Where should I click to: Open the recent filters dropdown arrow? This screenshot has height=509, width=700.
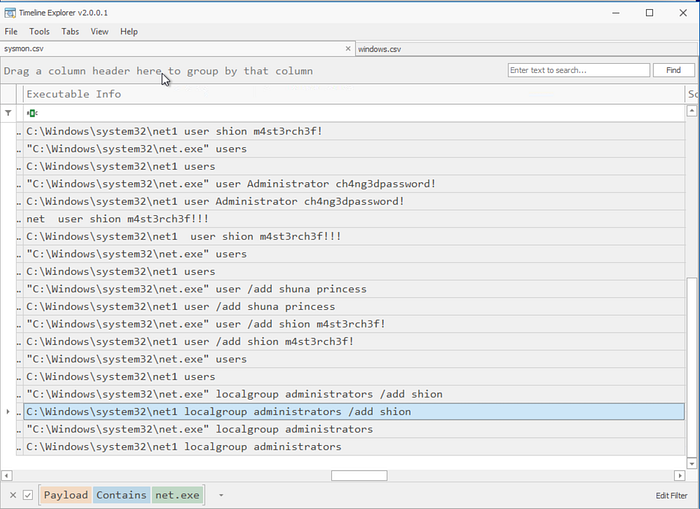[221, 495]
